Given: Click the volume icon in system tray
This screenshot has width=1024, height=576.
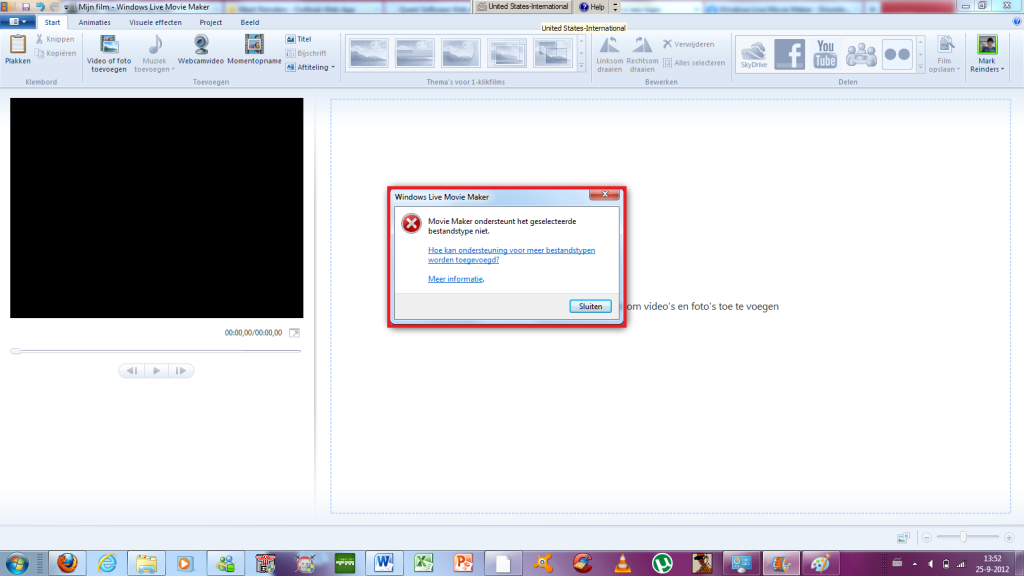Looking at the screenshot, I should (x=930, y=564).
